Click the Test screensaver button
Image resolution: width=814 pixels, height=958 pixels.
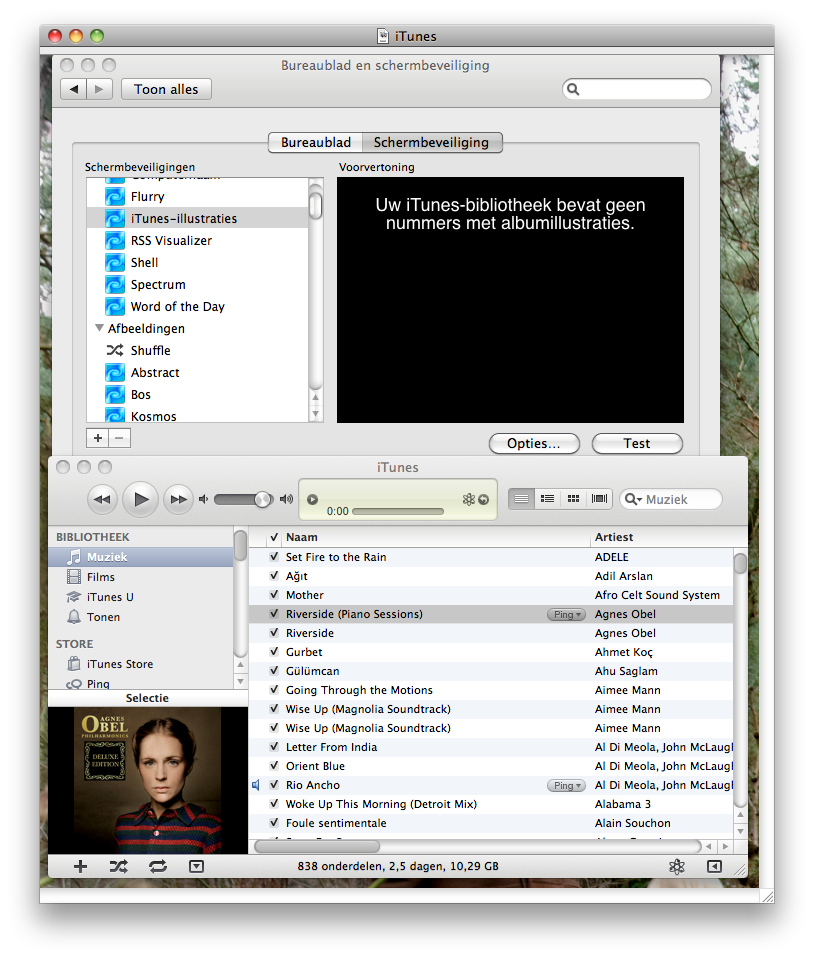(x=637, y=444)
